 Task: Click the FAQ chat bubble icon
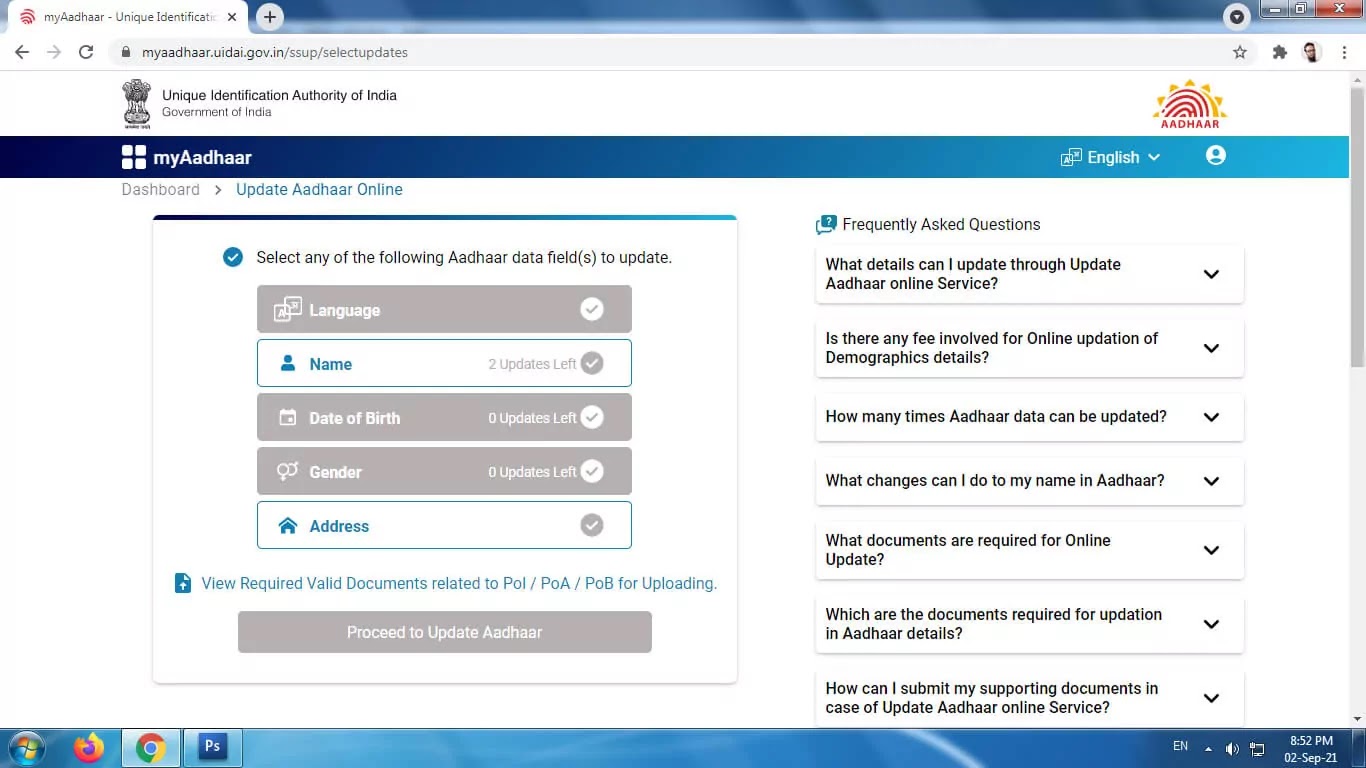tap(826, 225)
